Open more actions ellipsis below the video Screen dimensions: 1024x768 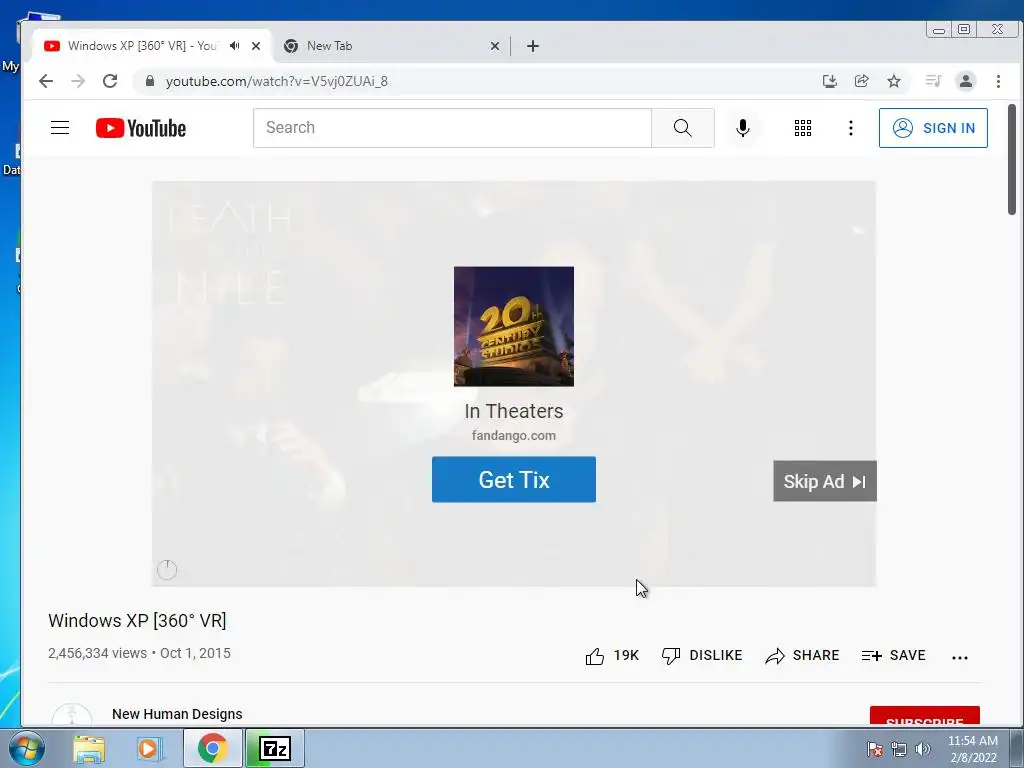(x=959, y=657)
